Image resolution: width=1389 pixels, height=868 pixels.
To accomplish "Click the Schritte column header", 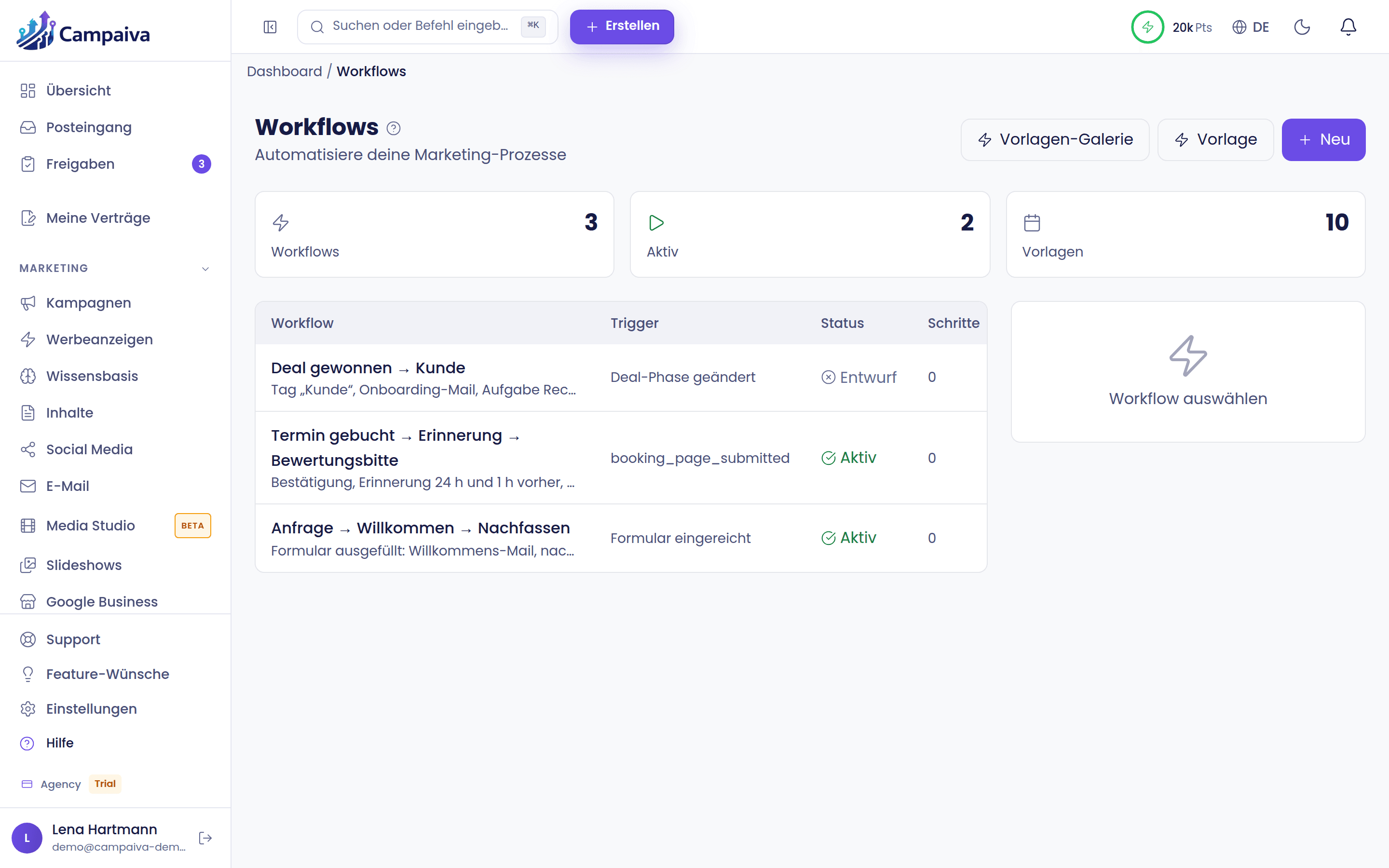I will pyautogui.click(x=953, y=323).
